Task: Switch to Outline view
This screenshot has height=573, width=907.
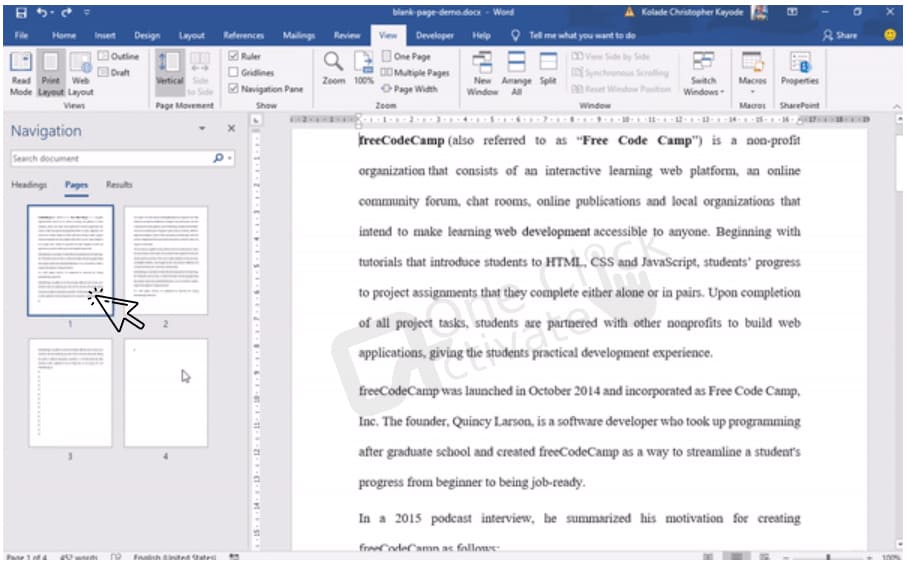Action: pyautogui.click(x=119, y=56)
